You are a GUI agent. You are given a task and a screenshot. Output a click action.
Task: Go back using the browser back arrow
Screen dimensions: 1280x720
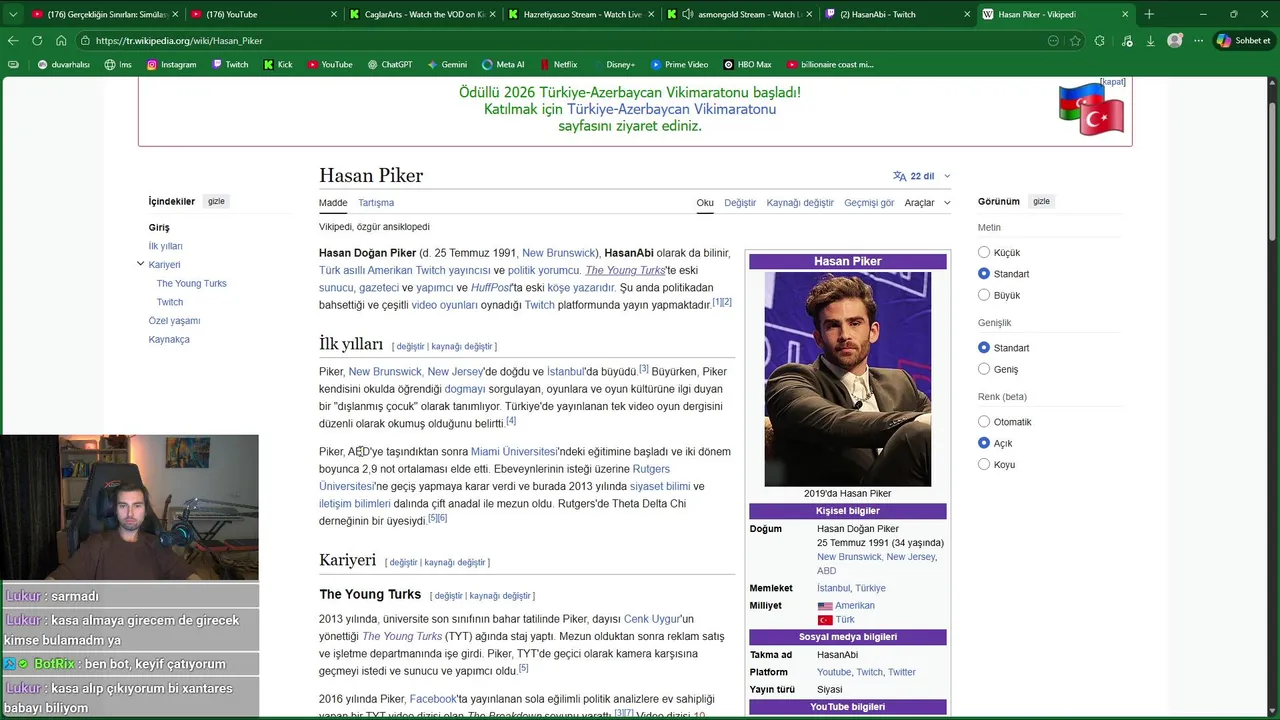tap(13, 41)
